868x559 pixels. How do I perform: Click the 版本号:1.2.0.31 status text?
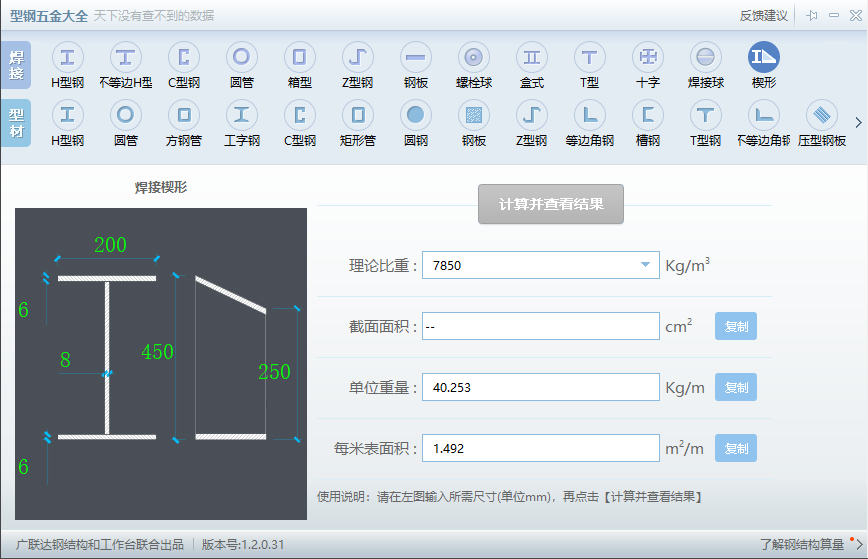pyautogui.click(x=242, y=545)
